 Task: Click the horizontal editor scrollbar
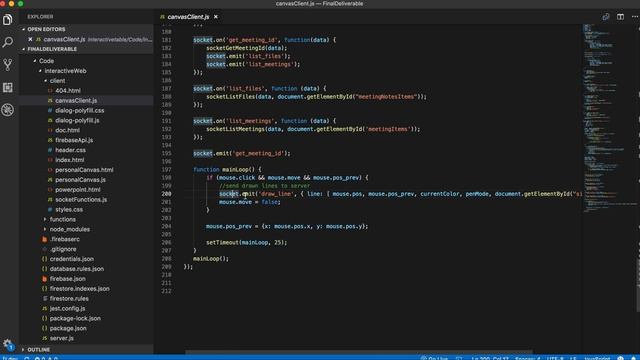point(359,352)
